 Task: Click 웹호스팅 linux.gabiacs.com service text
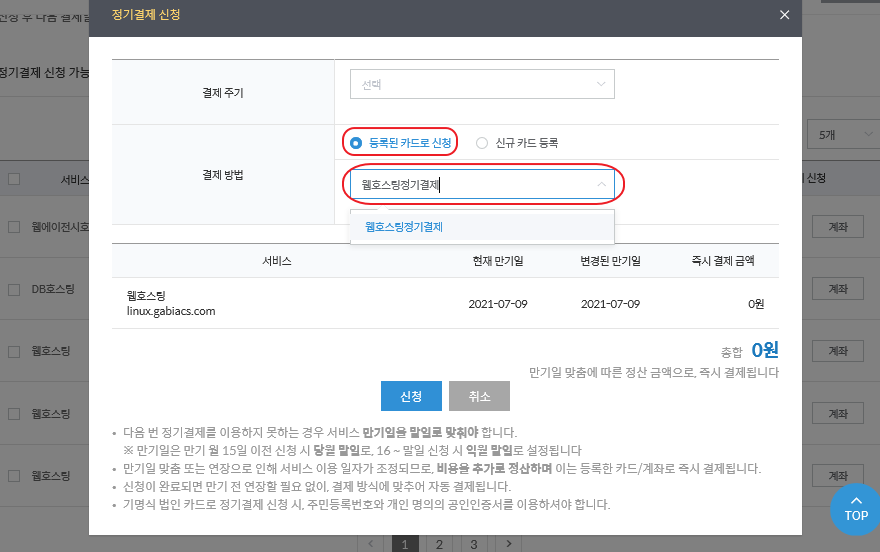point(171,303)
